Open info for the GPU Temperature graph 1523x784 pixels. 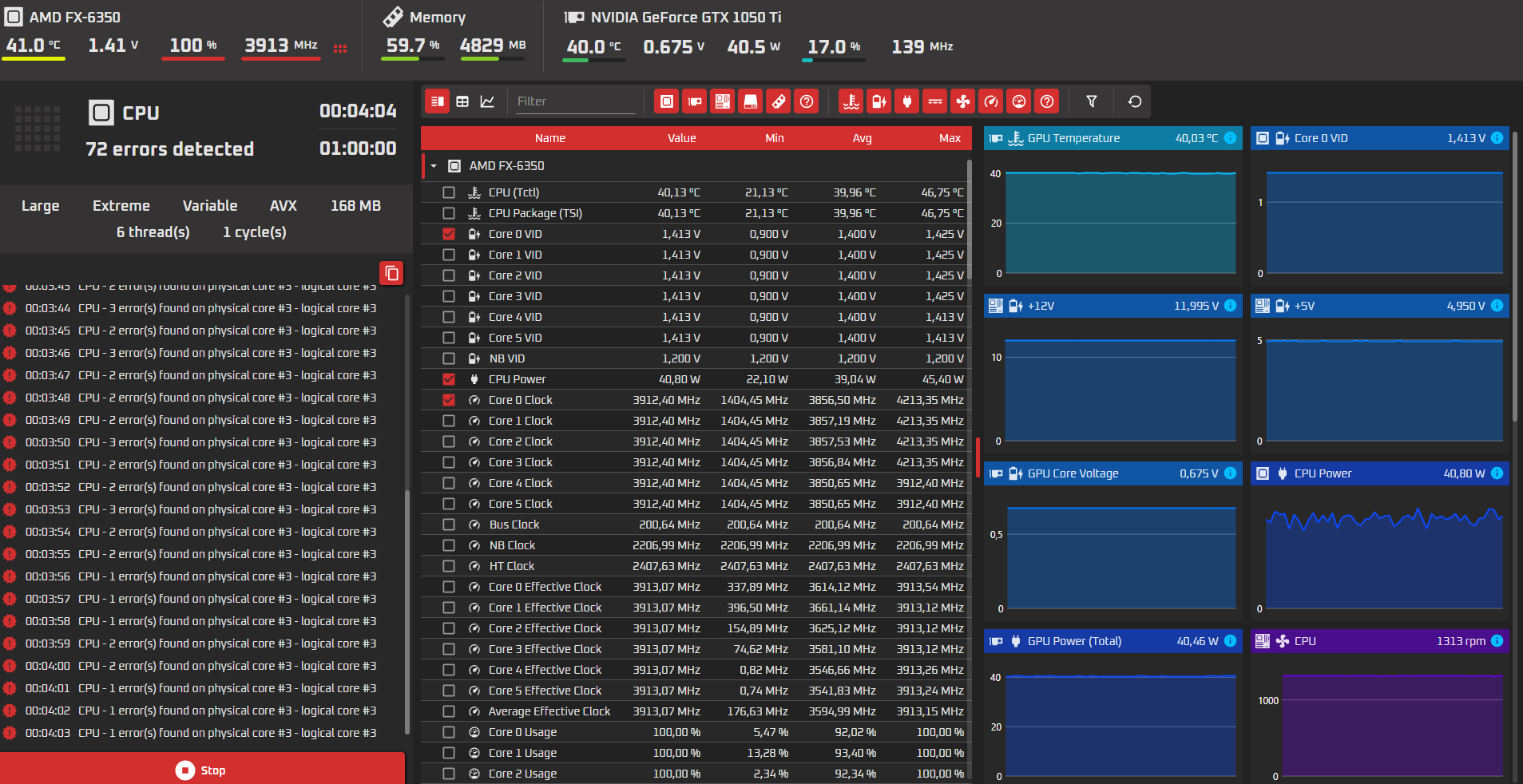click(1231, 138)
